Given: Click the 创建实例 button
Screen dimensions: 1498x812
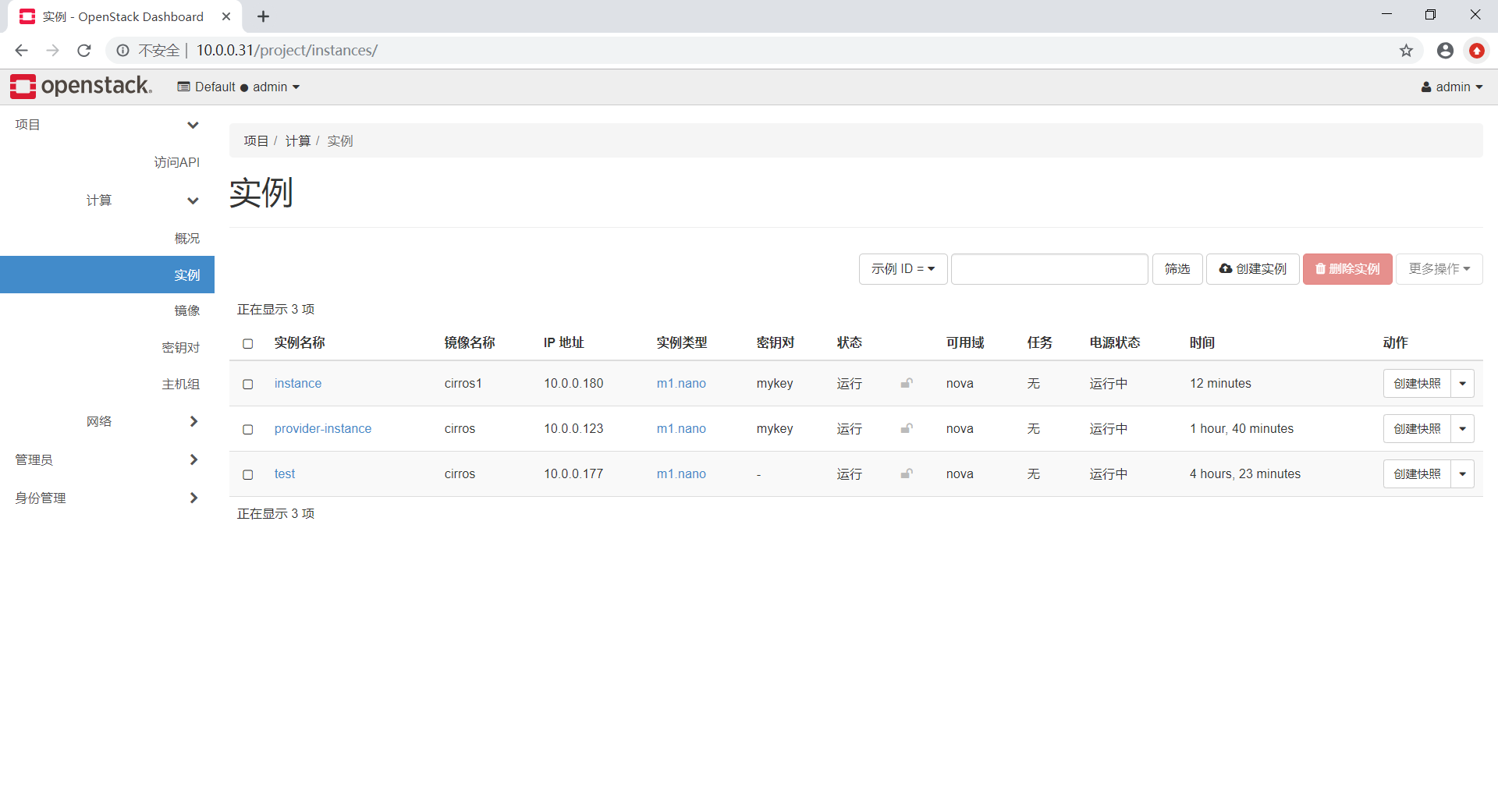Looking at the screenshot, I should point(1252,269).
